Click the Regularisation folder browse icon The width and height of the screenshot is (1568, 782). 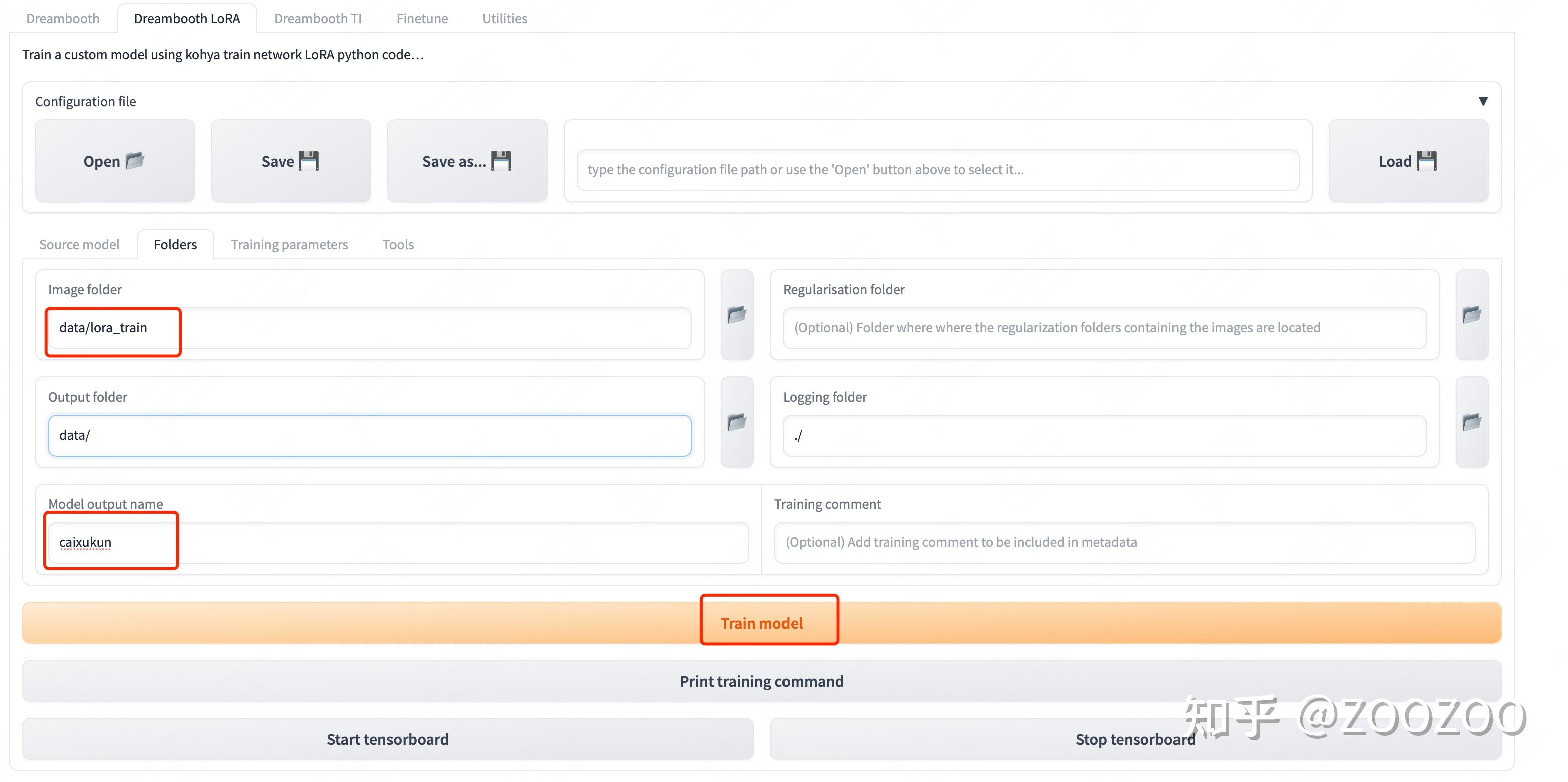click(x=1472, y=314)
